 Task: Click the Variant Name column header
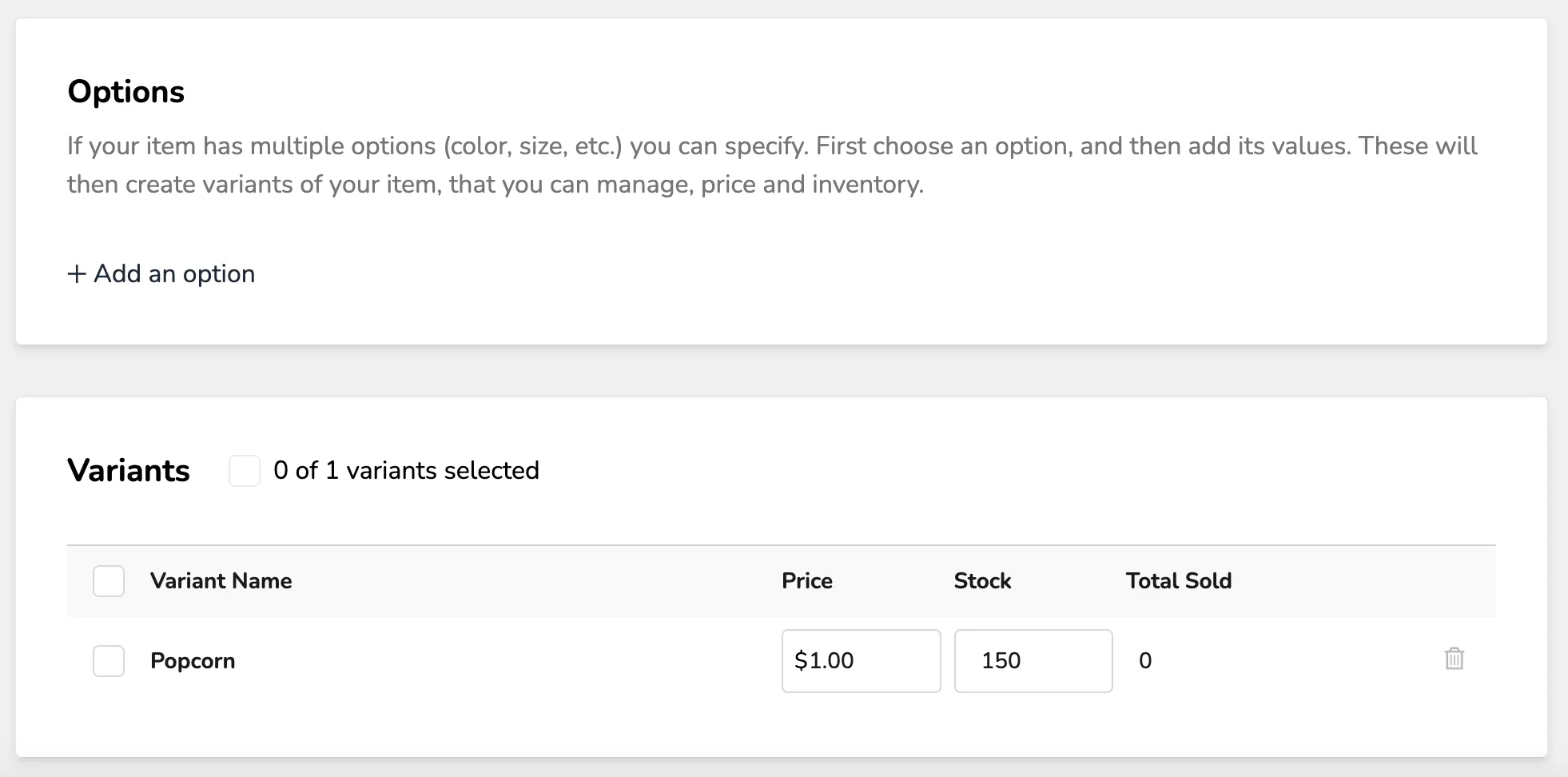pyautogui.click(x=221, y=581)
